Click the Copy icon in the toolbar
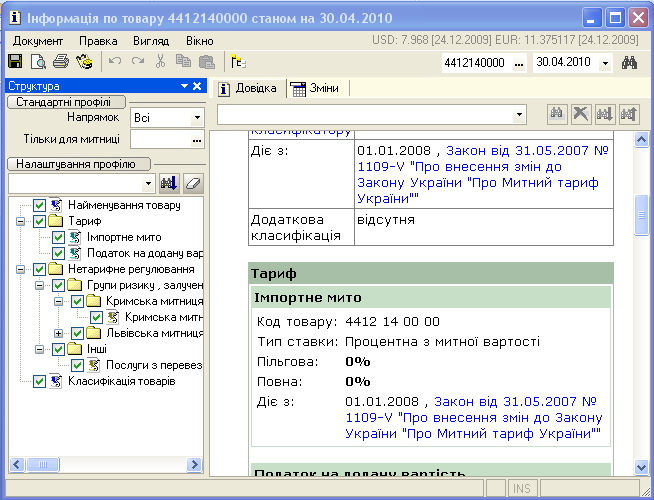 (183, 61)
